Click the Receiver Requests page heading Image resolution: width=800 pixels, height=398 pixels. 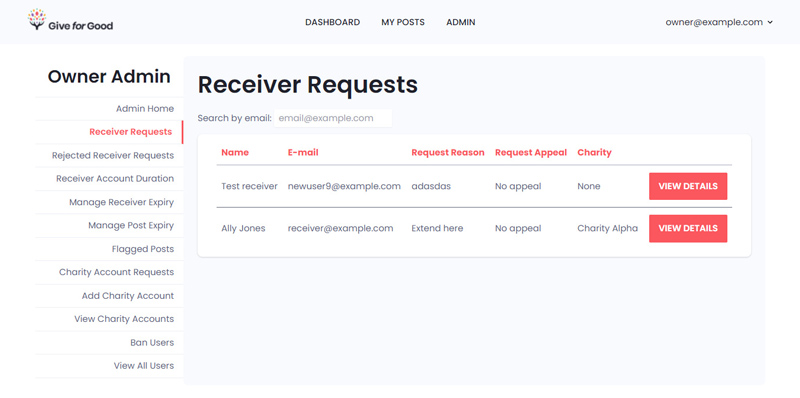pyautogui.click(x=308, y=85)
